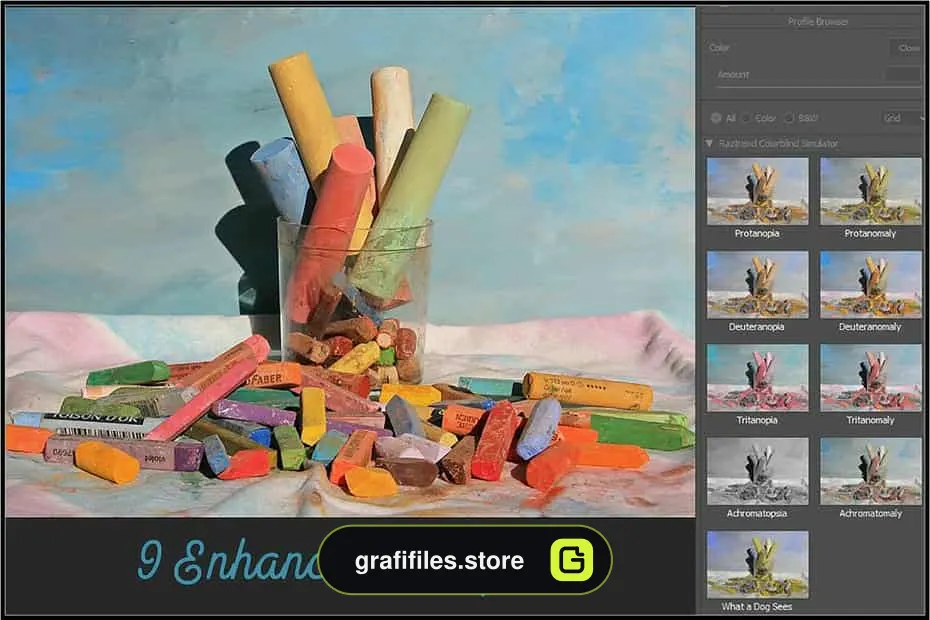
Task: Apply the Protanopia profile thumbnail
Action: point(757,191)
